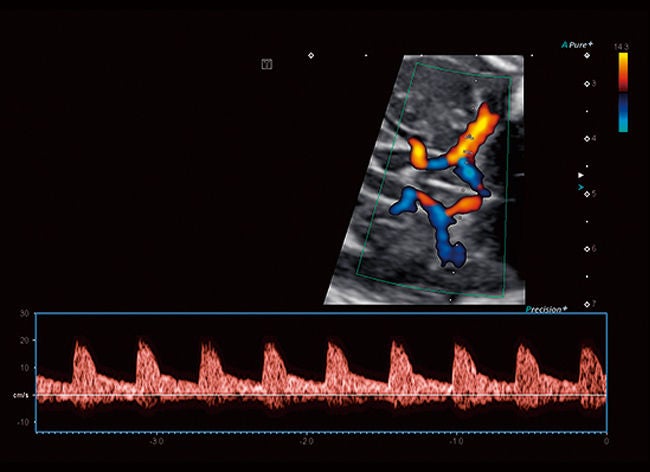Click the 20 value on velocity scale
Screen dimensions: 650x472
pos(25,341)
